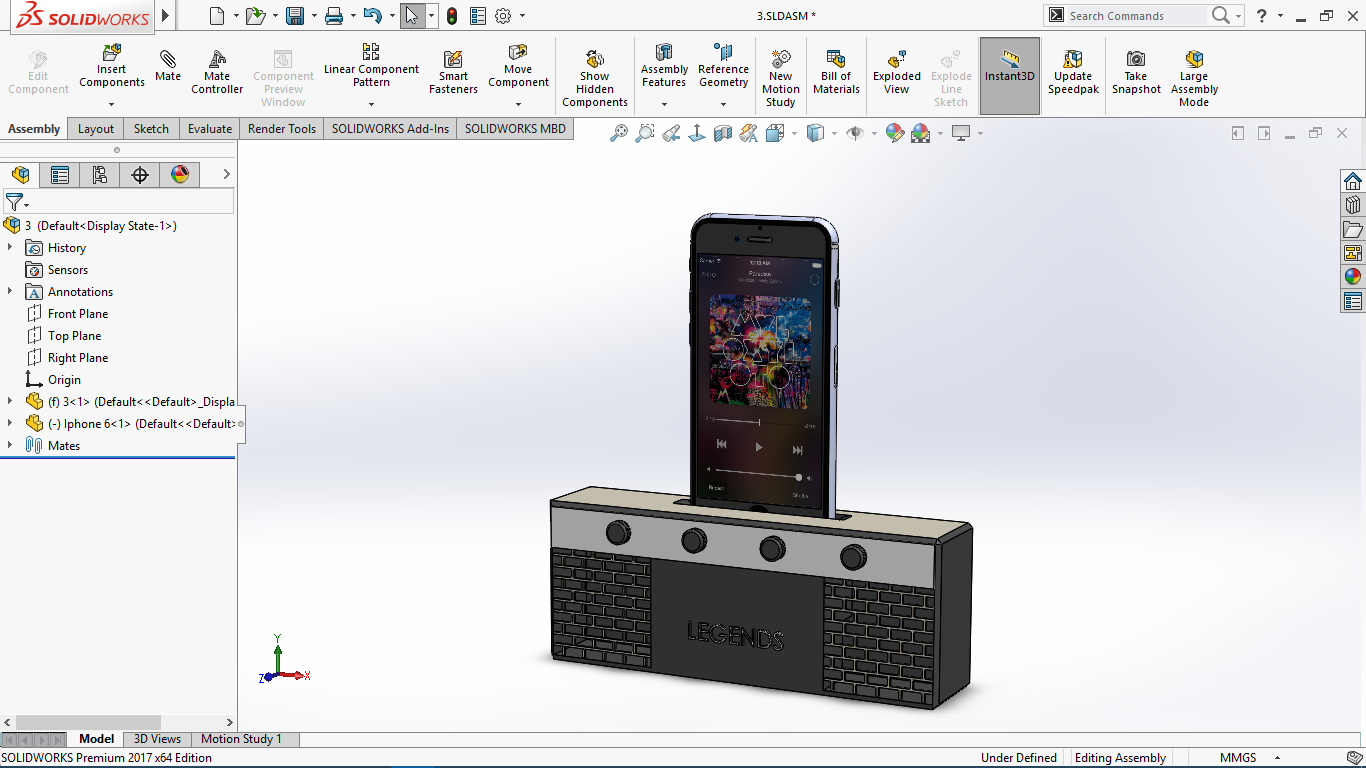Expand the Iphone 6<1> component
This screenshot has height=768, width=1366.
tap(10, 423)
